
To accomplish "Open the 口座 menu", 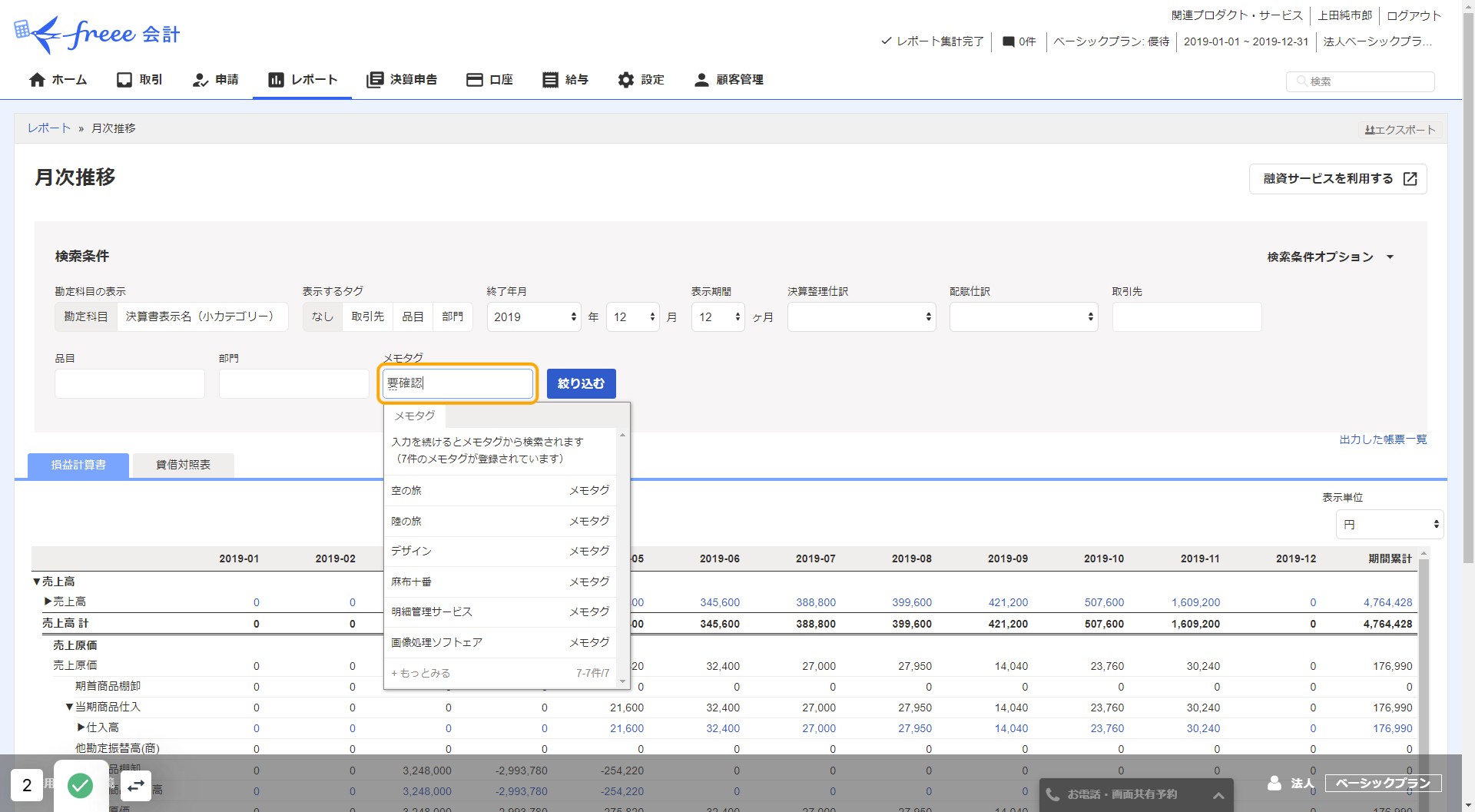I will coord(489,80).
